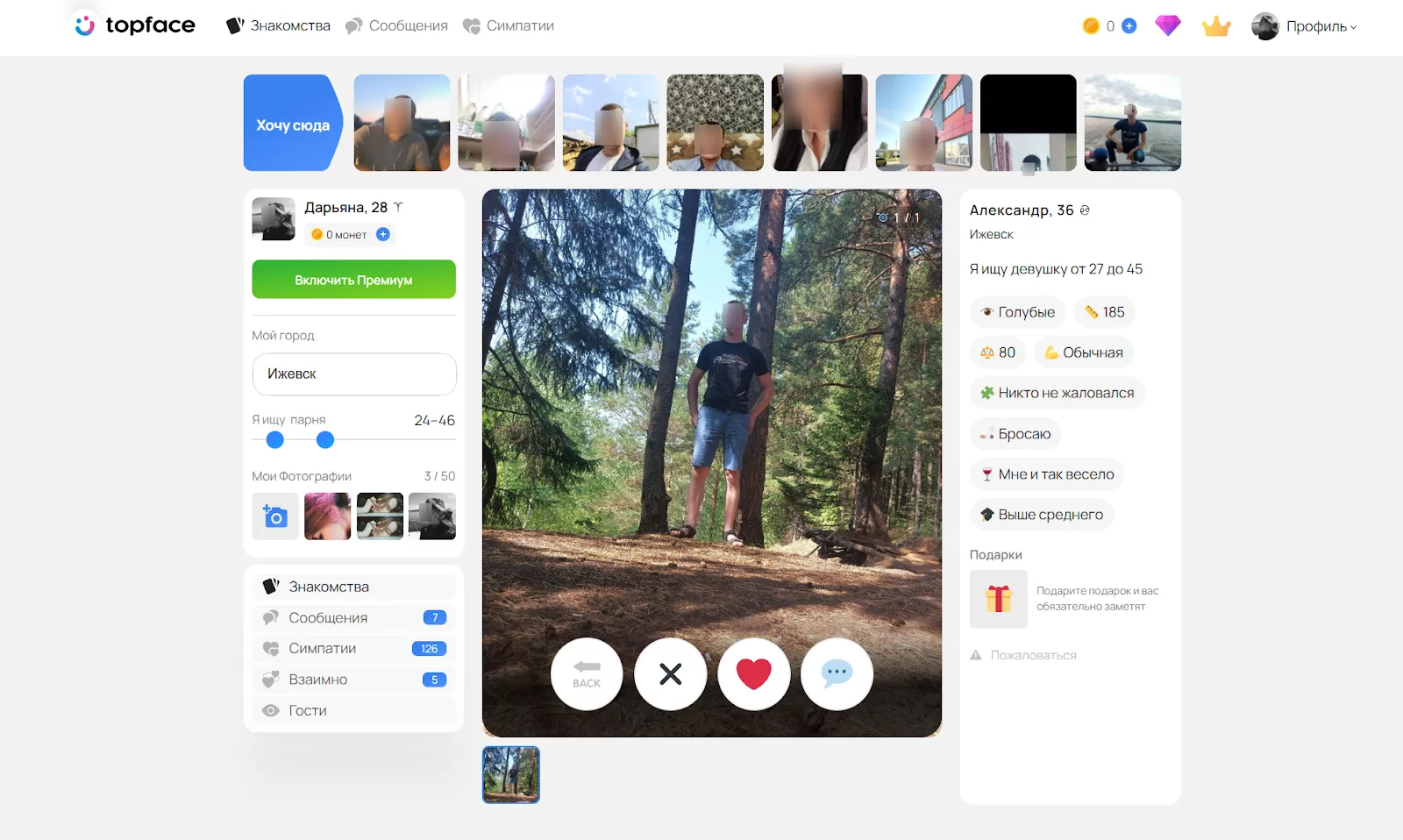This screenshot has width=1403, height=840.
Task: Click the Включить Премиум button
Action: 353,280
